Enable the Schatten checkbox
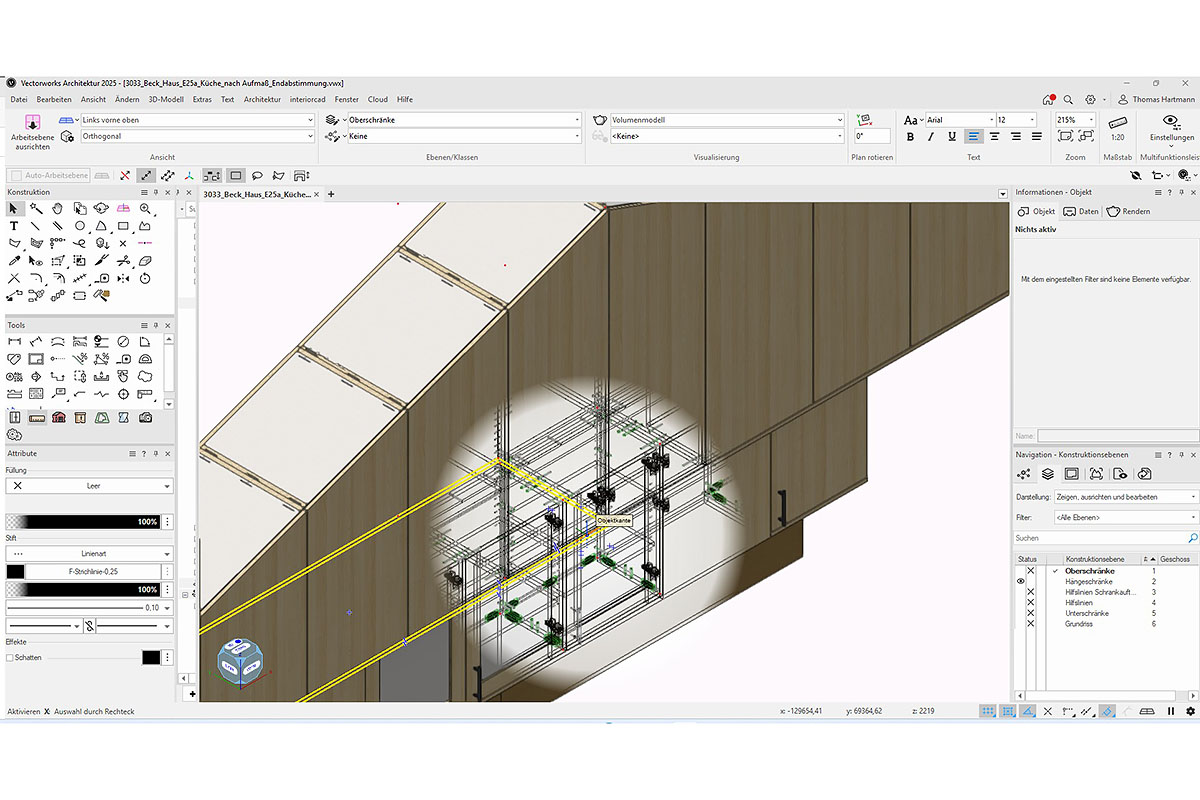 tap(11, 658)
